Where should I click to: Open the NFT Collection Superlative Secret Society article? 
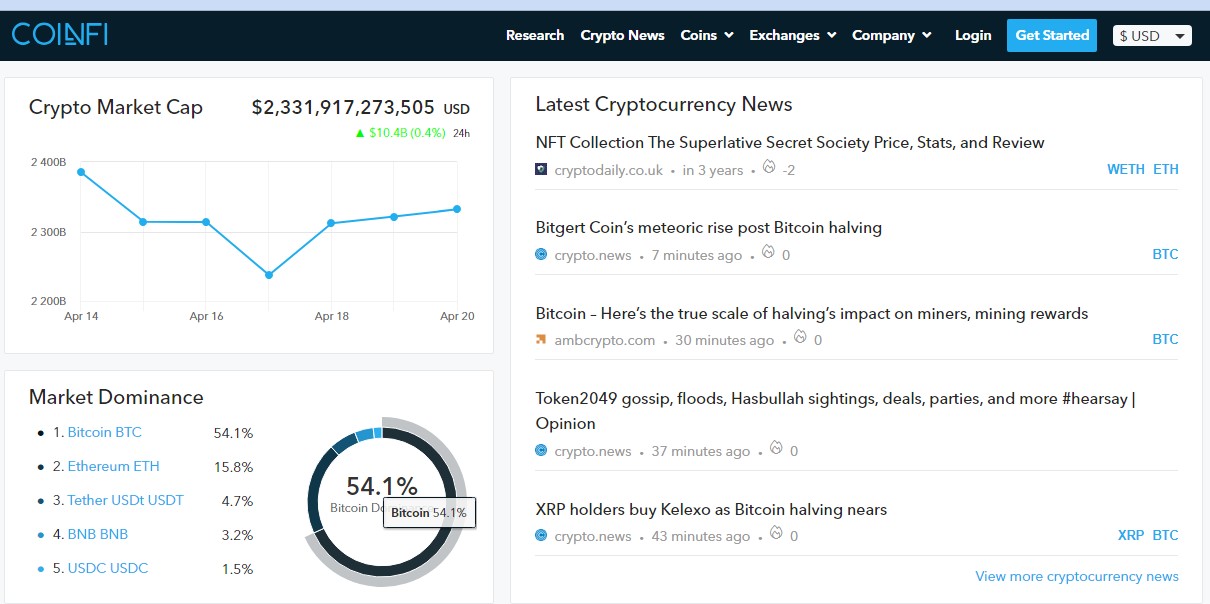(x=790, y=142)
